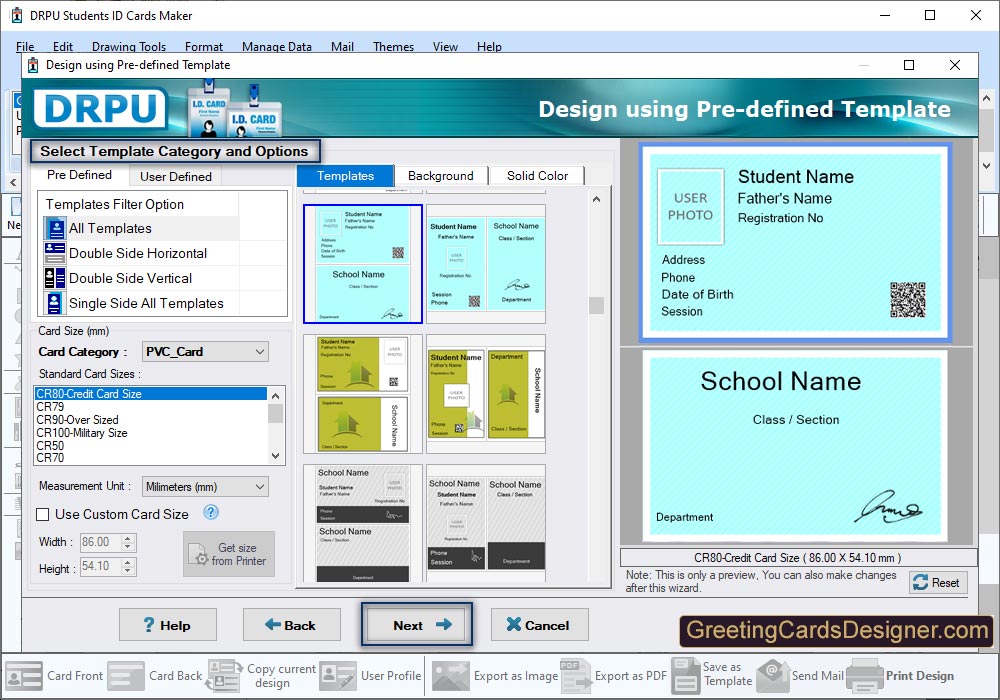This screenshot has height=700, width=1000.
Task: Click the front card preview with Student Name
Action: [795, 242]
